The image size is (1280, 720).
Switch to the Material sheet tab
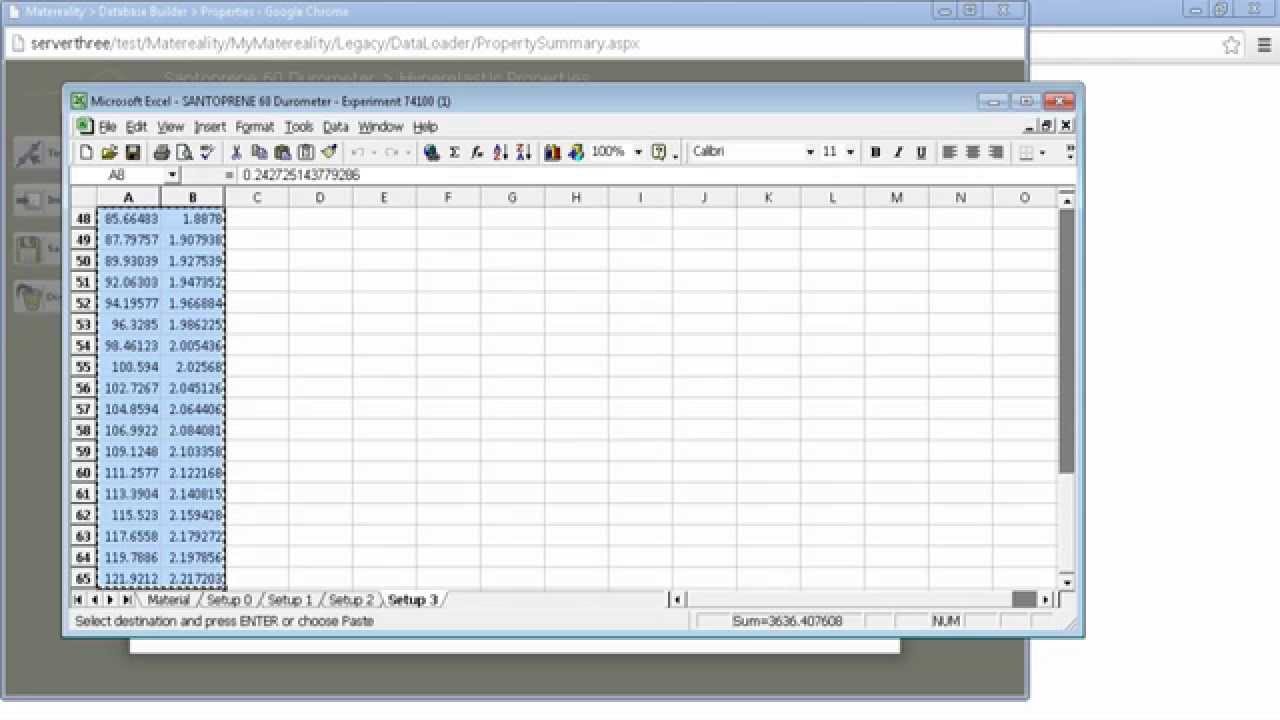(x=168, y=600)
